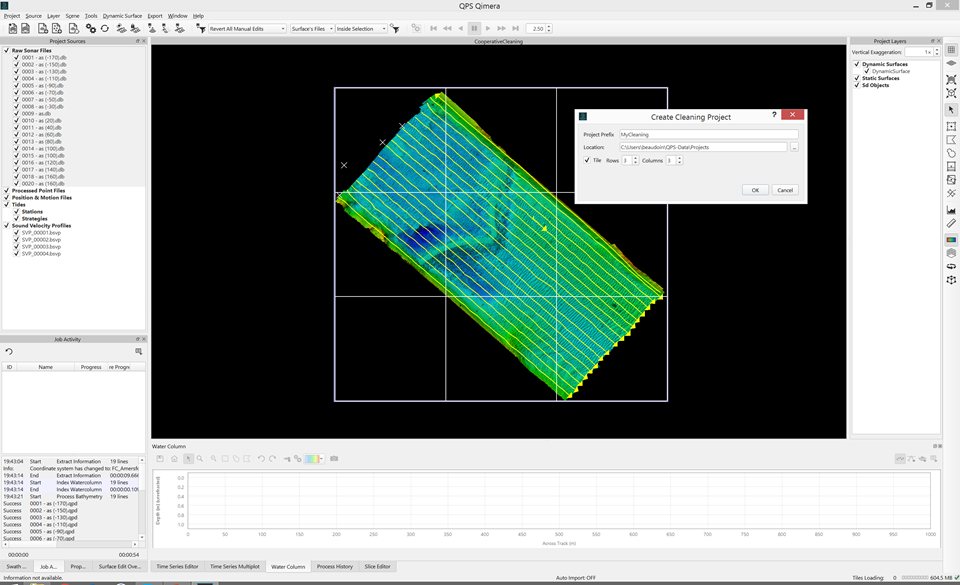Select the arrow pointer tool in right toolbar

click(951, 110)
